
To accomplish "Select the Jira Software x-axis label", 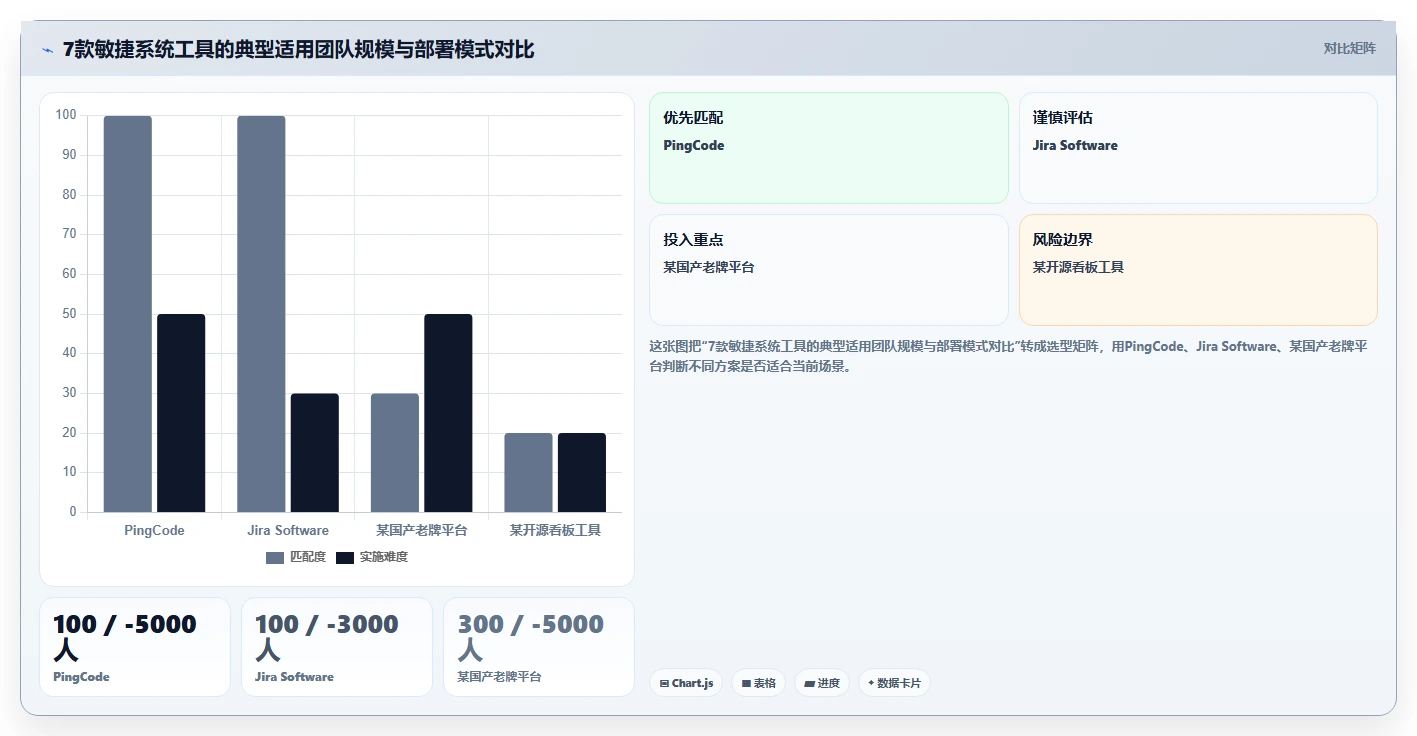I will pyautogui.click(x=288, y=530).
